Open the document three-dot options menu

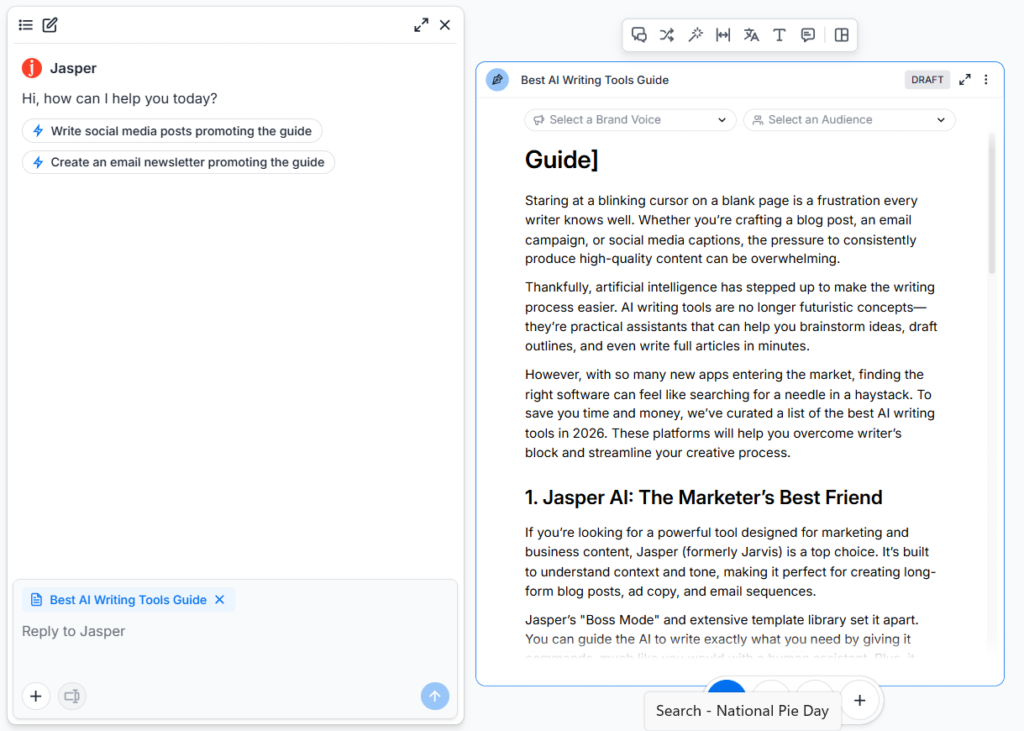click(x=986, y=79)
